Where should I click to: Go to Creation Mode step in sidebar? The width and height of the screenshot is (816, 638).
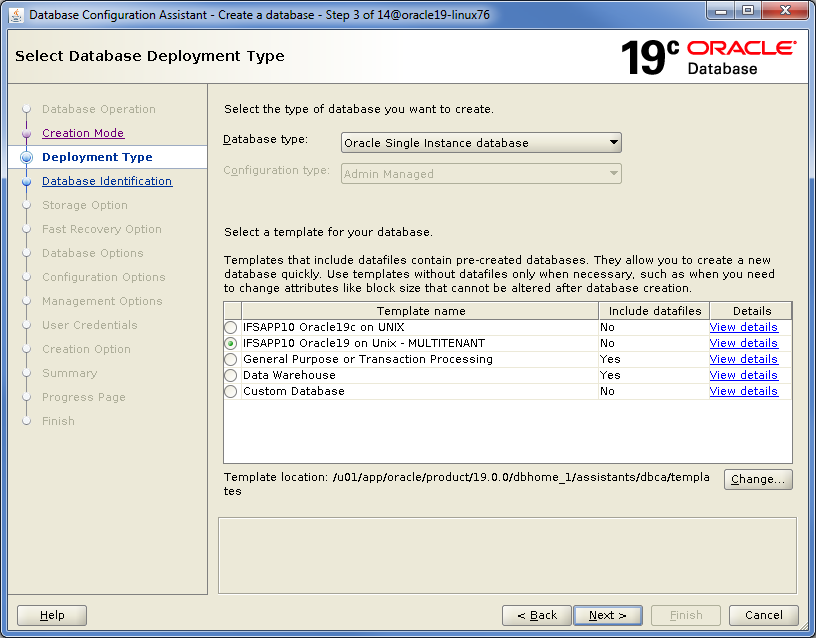click(x=83, y=133)
